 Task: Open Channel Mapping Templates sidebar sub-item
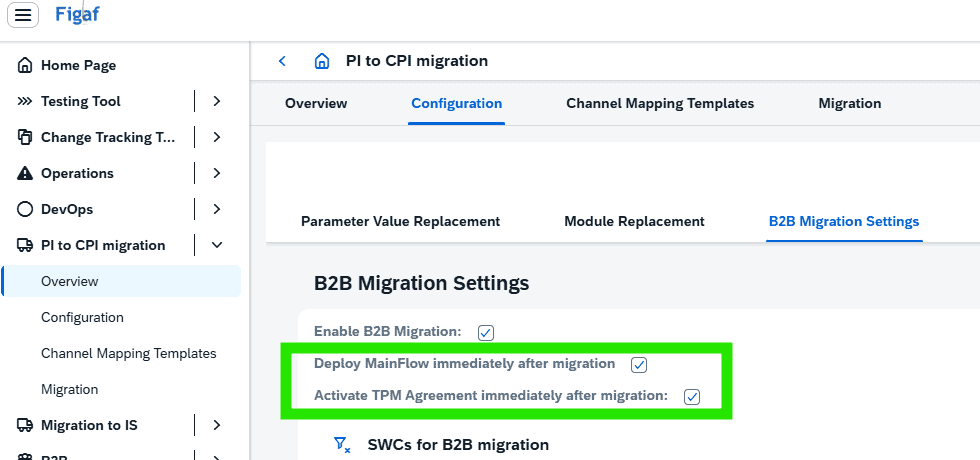(x=129, y=353)
